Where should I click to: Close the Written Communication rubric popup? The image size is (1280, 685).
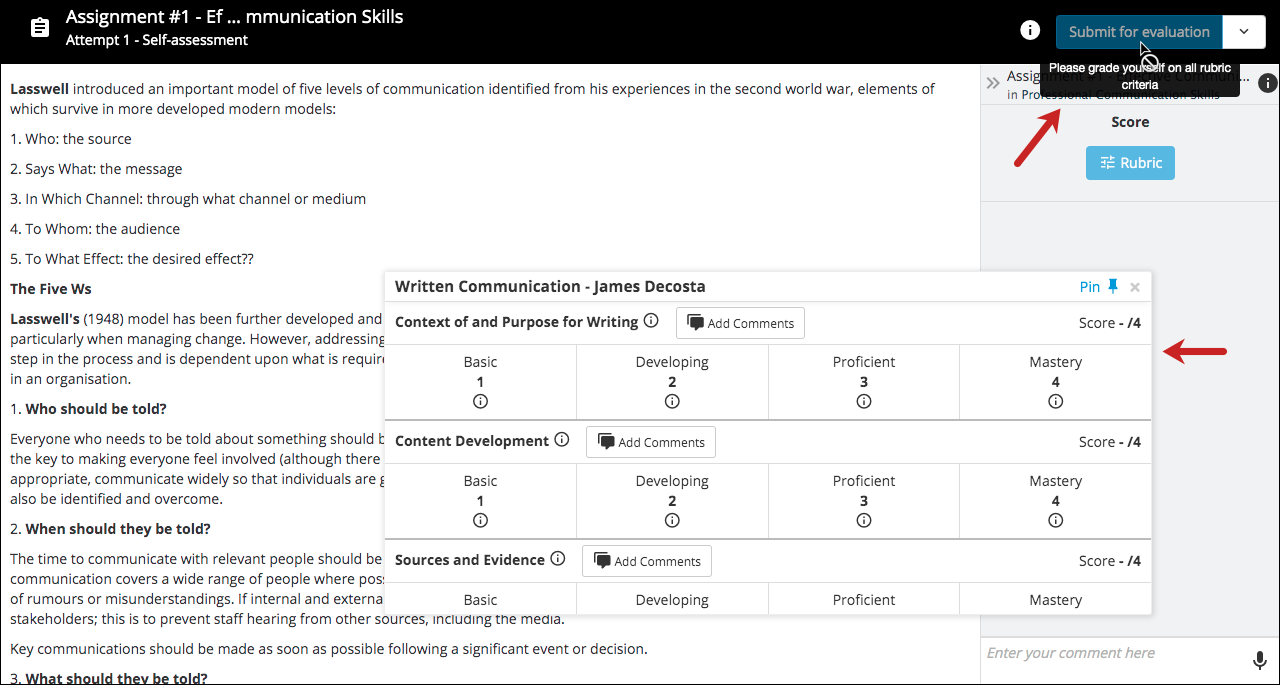(1135, 287)
